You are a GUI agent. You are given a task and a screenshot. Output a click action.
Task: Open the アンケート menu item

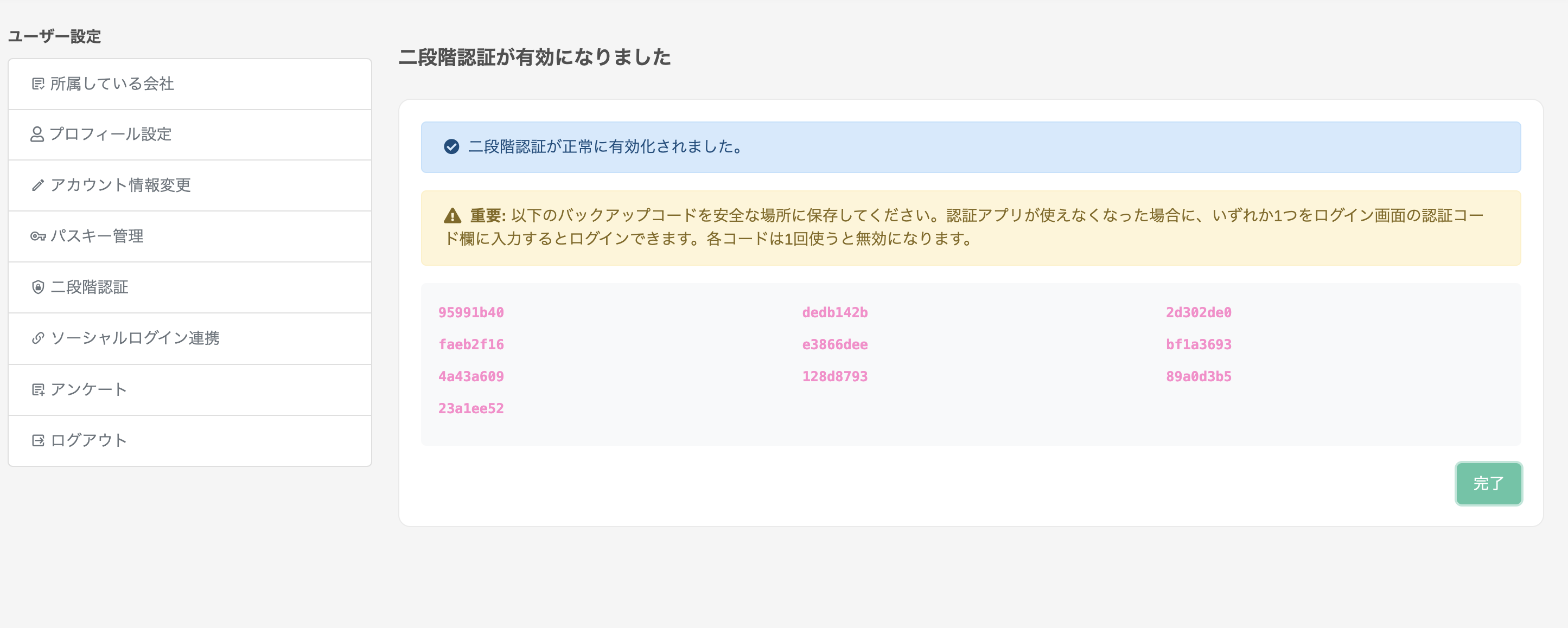[x=190, y=389]
